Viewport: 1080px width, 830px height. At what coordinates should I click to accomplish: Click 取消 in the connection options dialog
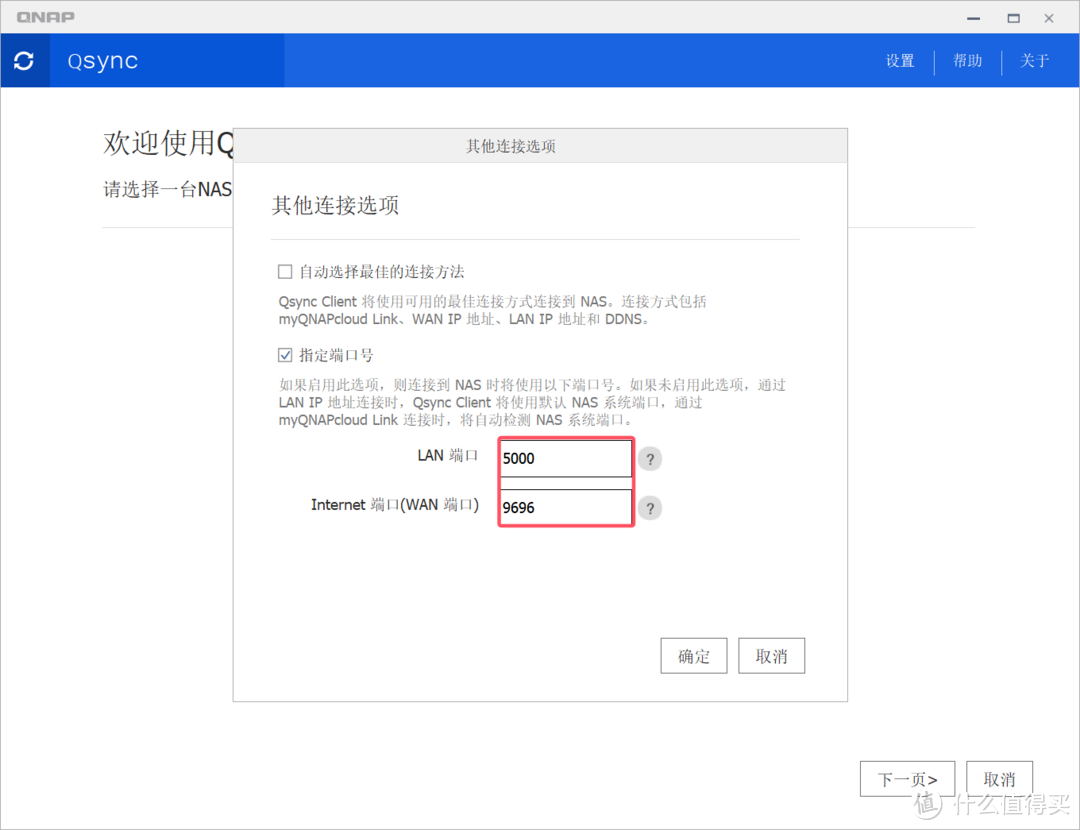pos(771,656)
